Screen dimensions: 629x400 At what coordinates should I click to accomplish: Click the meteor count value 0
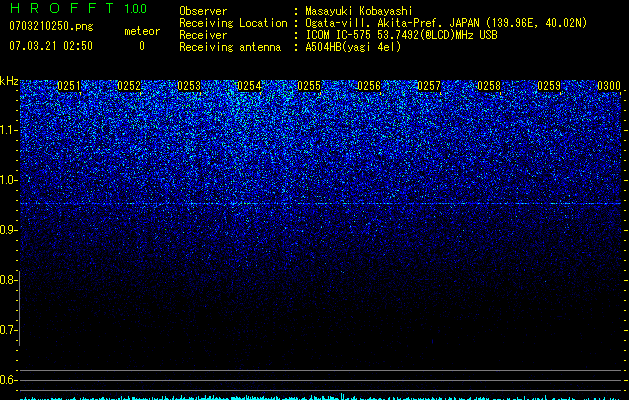click(x=142, y=46)
